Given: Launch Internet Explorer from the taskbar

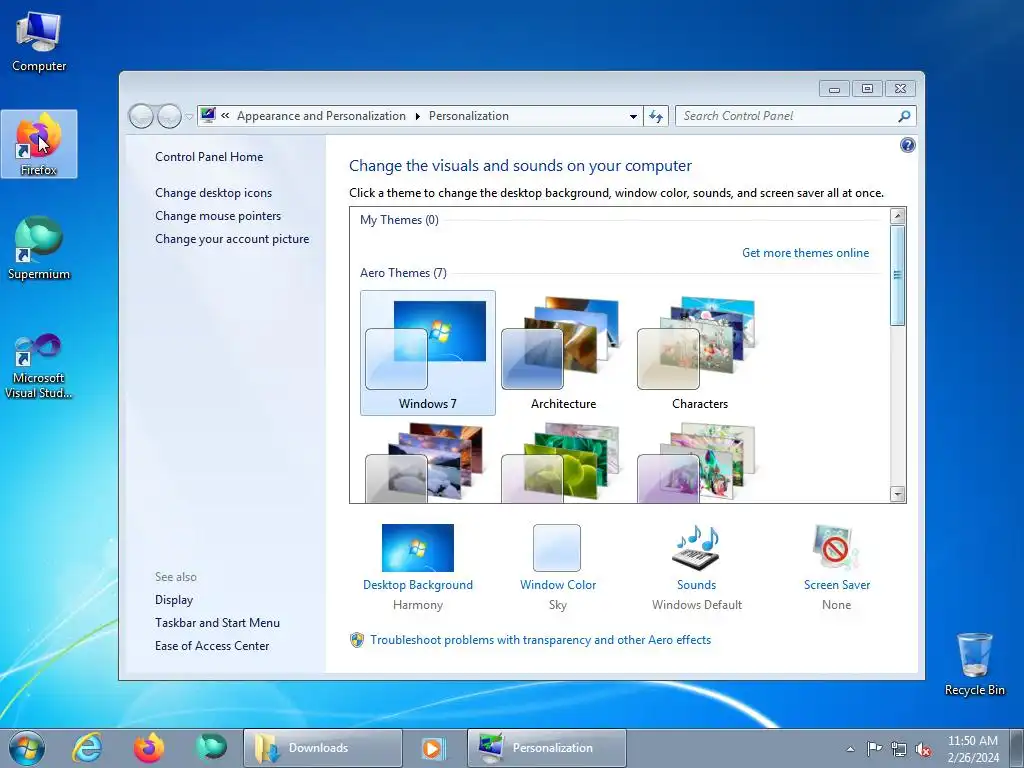Looking at the screenshot, I should click(87, 748).
